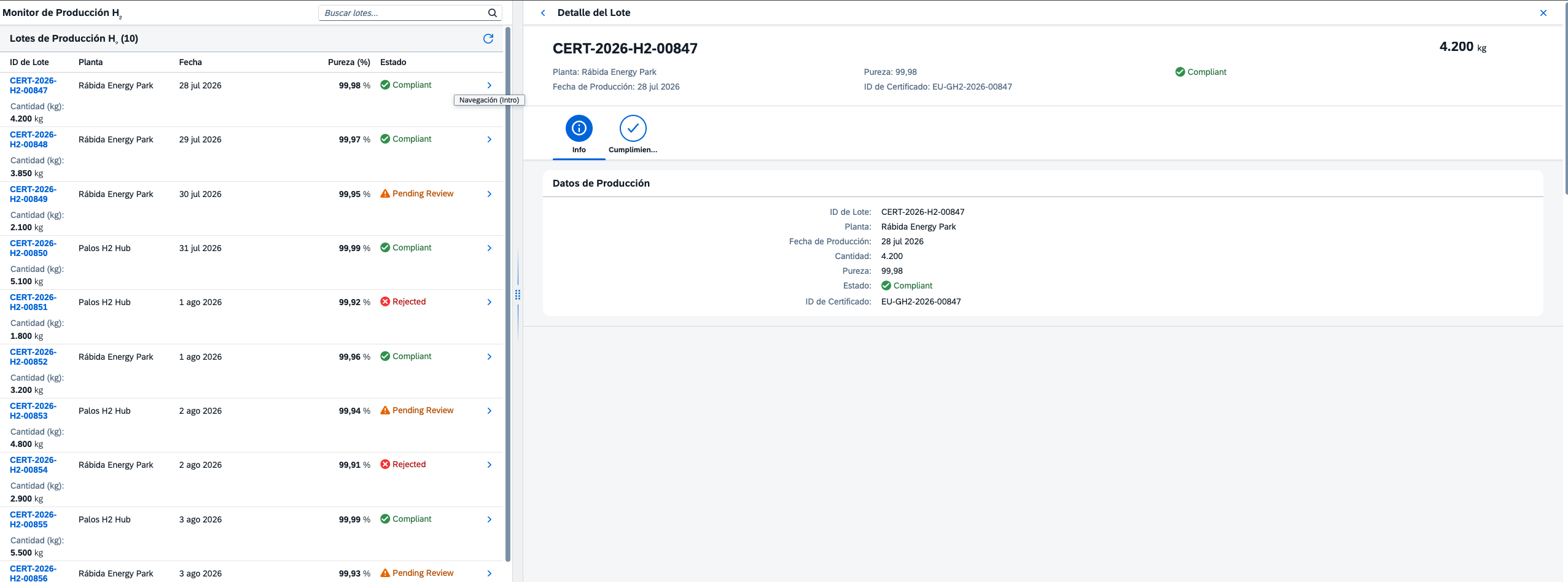Navigate into row CERT-2026-H2-00856 via chevron
The width and height of the screenshot is (1568, 582).
pyautogui.click(x=490, y=573)
